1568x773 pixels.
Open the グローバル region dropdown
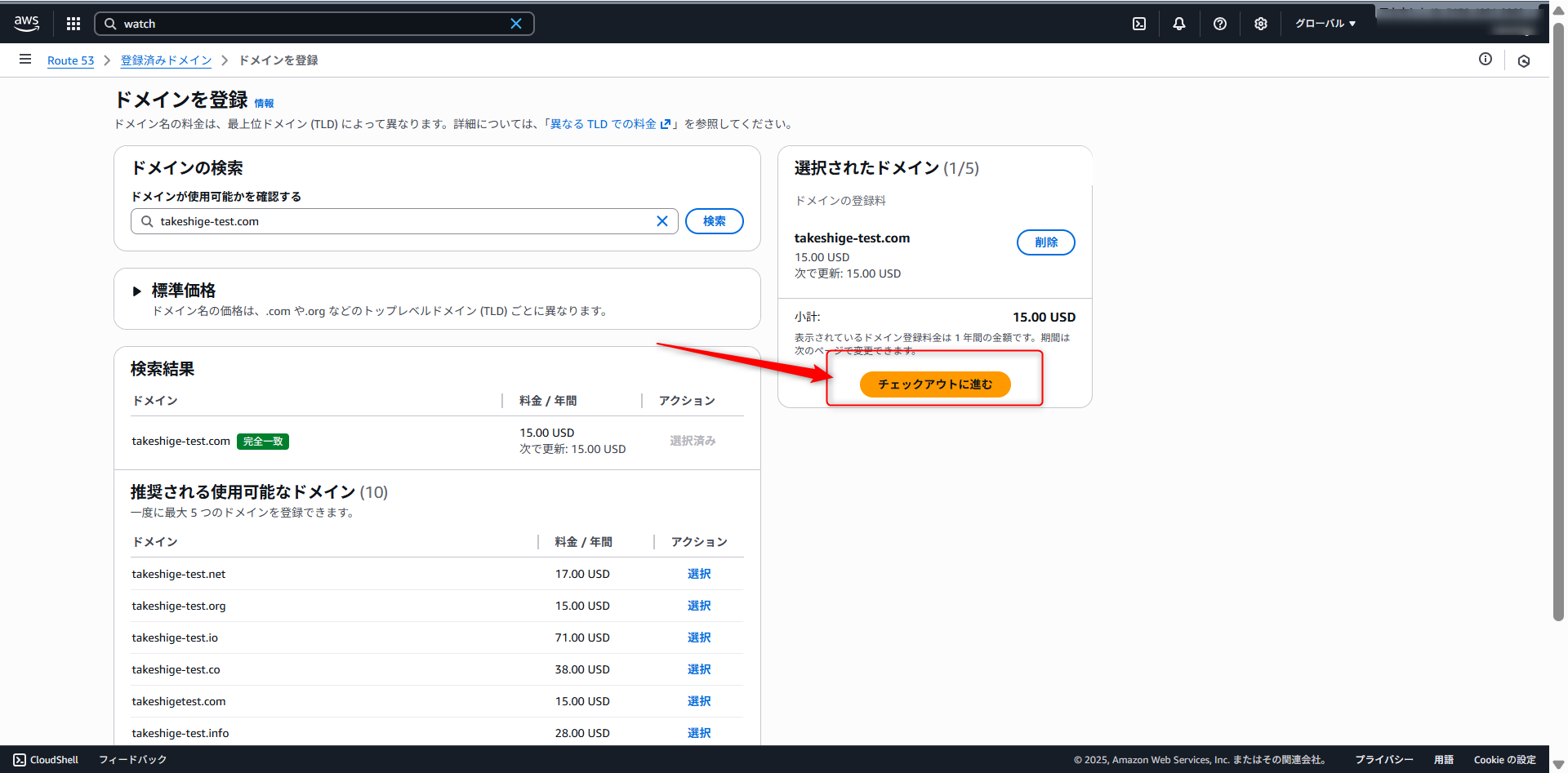click(x=1325, y=24)
